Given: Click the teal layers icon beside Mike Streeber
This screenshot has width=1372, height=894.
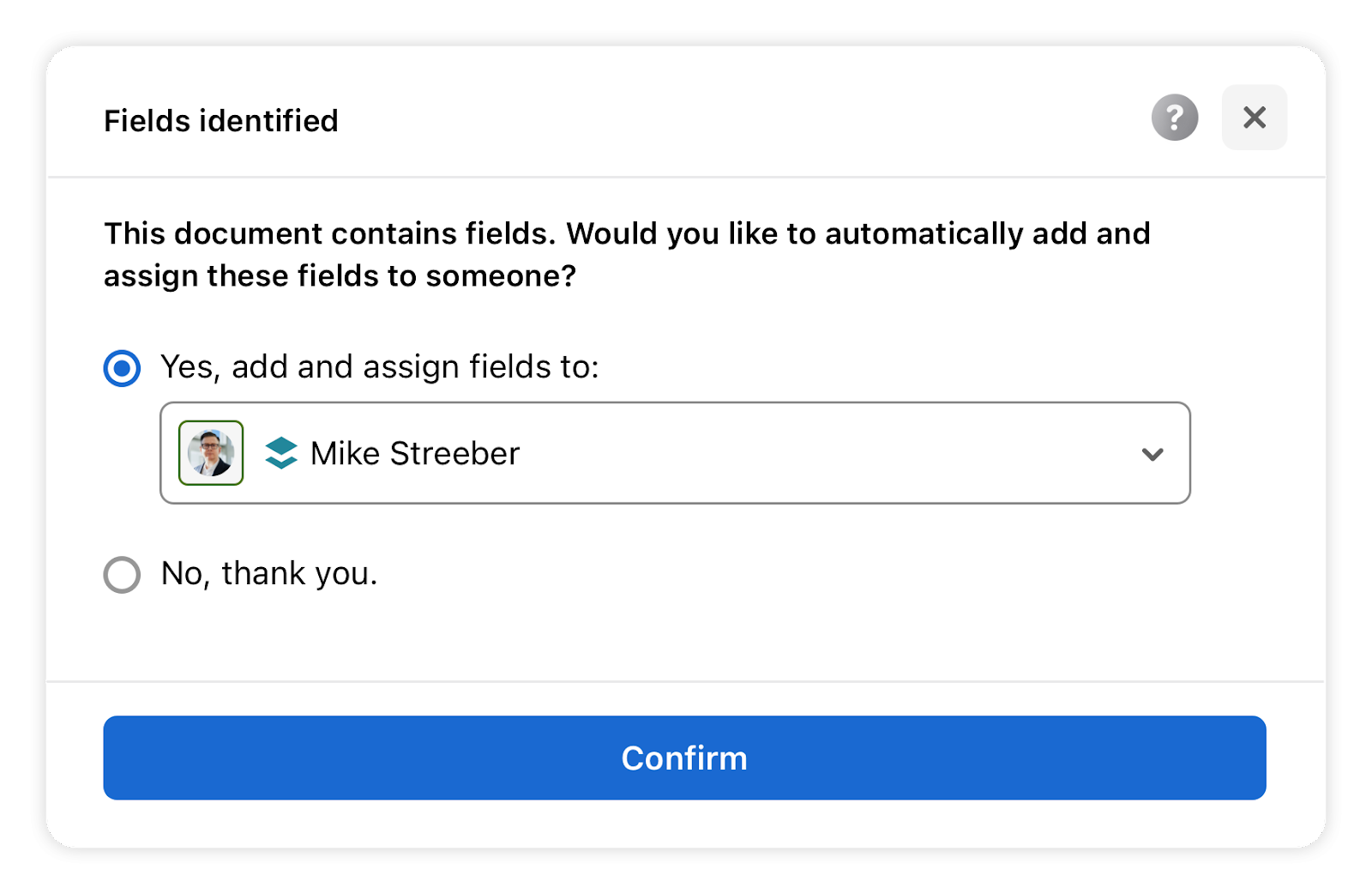Looking at the screenshot, I should pos(281,453).
